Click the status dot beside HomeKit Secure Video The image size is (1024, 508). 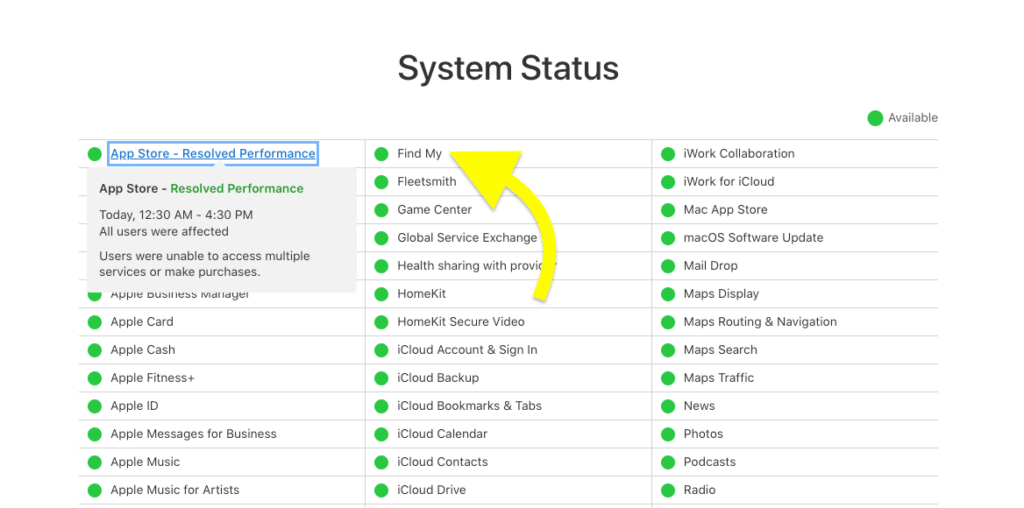381,323
